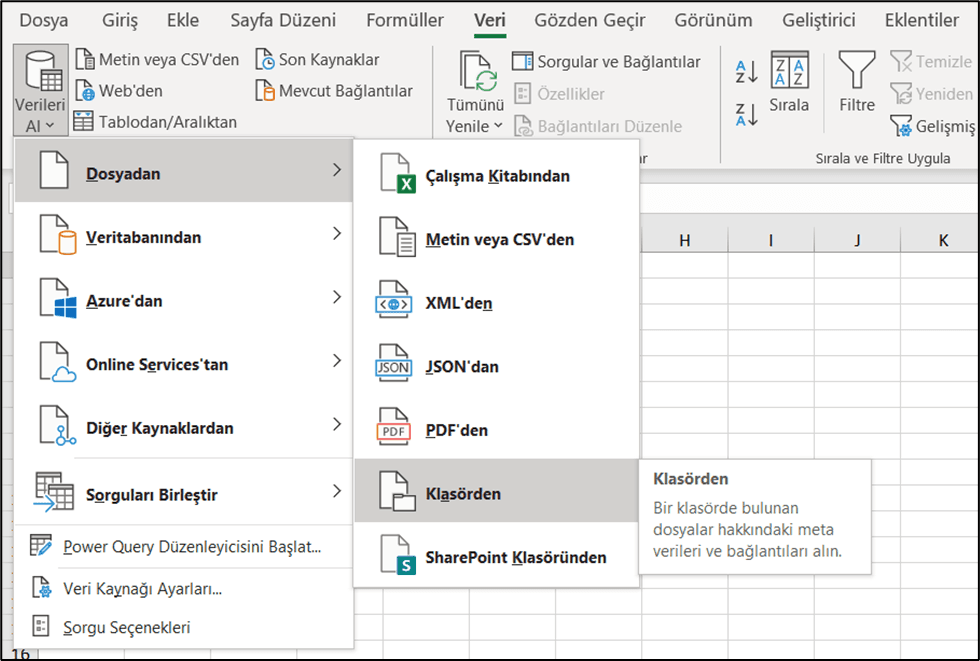Choose Klasörden in the submenu
This screenshot has width=980, height=661.
[x=496, y=490]
